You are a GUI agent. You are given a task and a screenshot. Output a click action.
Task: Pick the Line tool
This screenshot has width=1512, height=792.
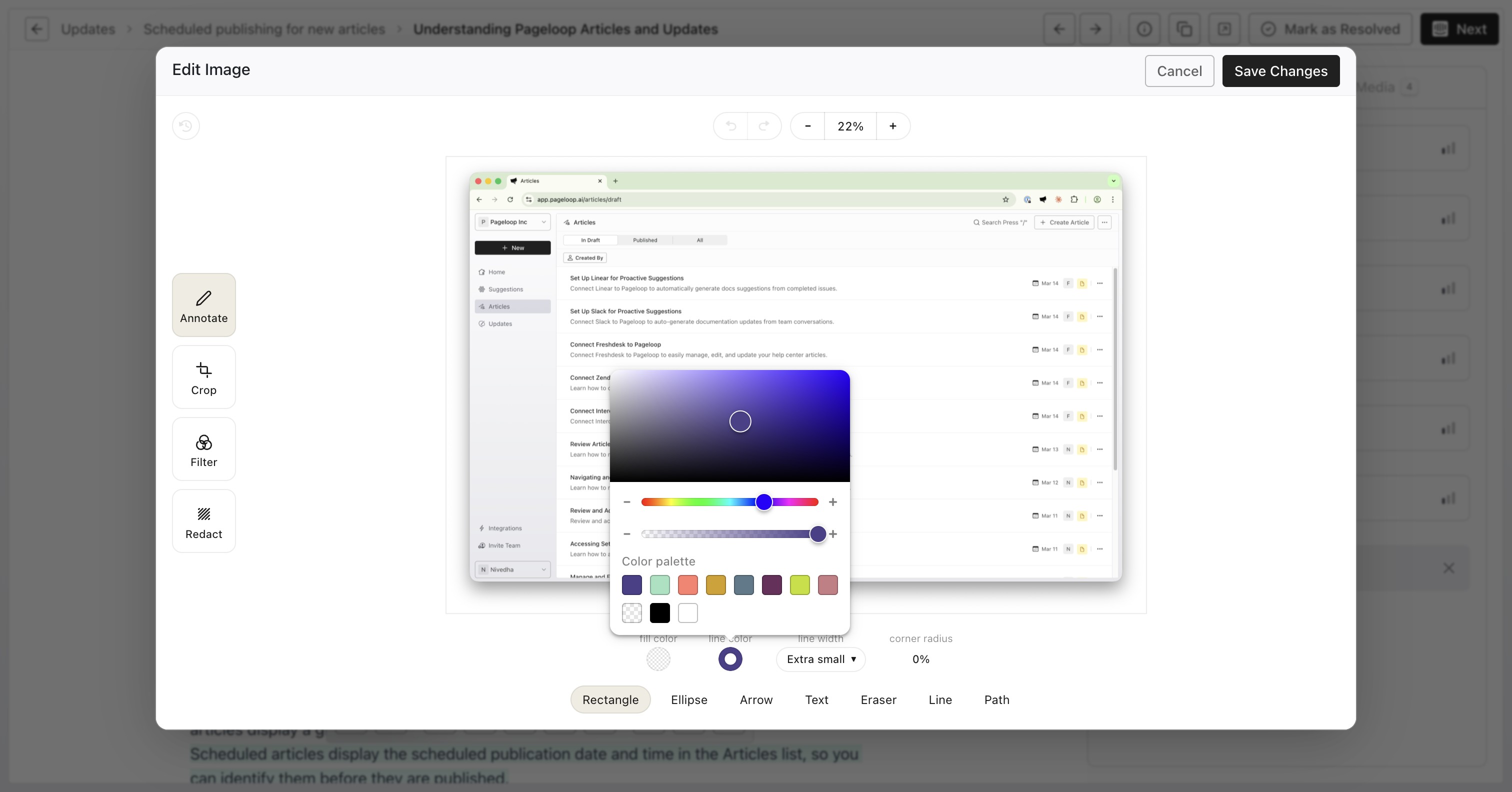[940, 700]
